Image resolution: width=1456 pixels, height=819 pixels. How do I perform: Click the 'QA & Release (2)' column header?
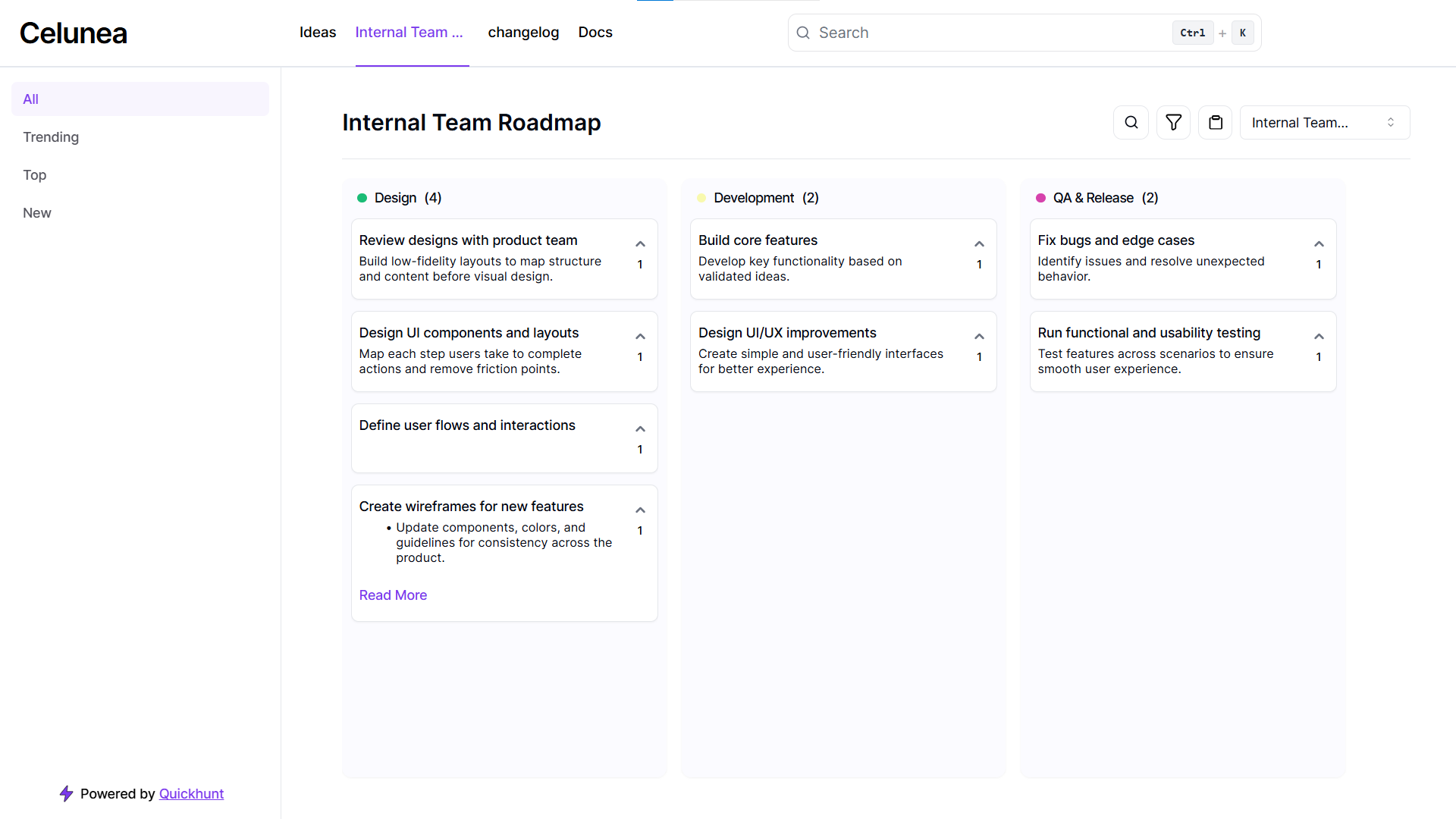point(1106,198)
